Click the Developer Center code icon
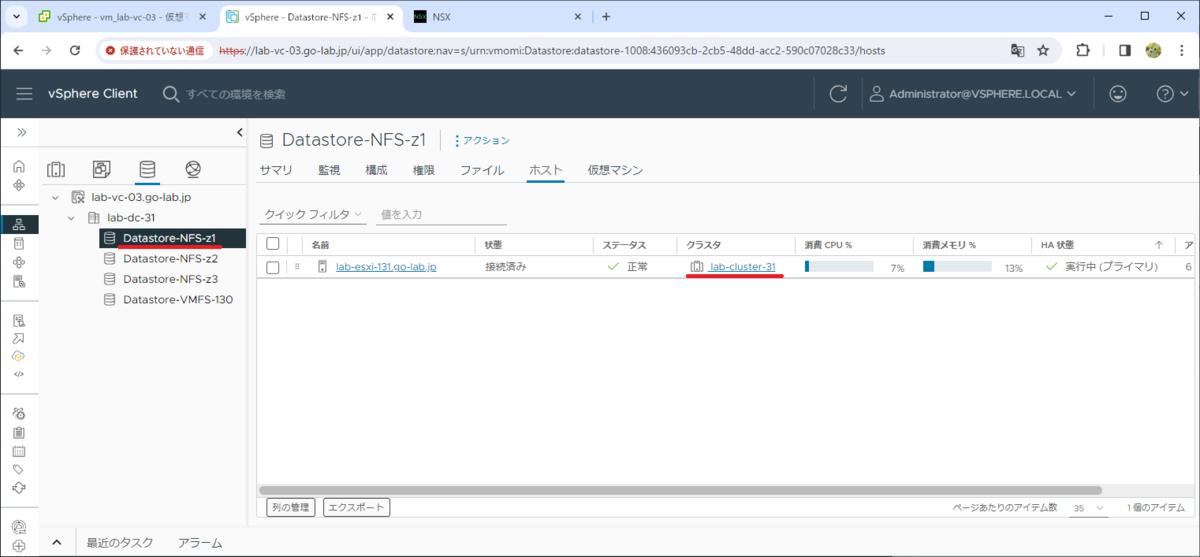Viewport: 1200px width, 557px height. pos(19,374)
